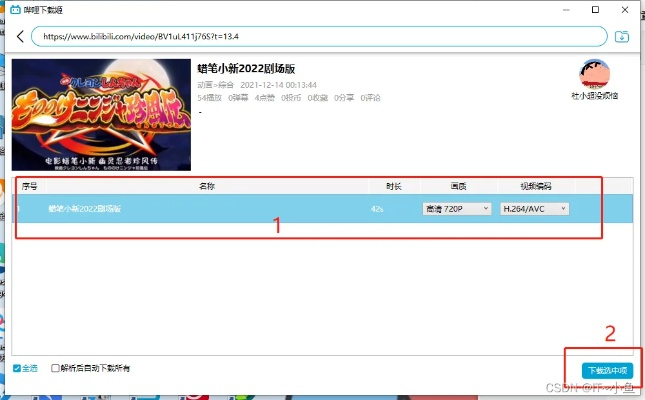
Task: Click the 下载选中项 button
Action: (607, 370)
